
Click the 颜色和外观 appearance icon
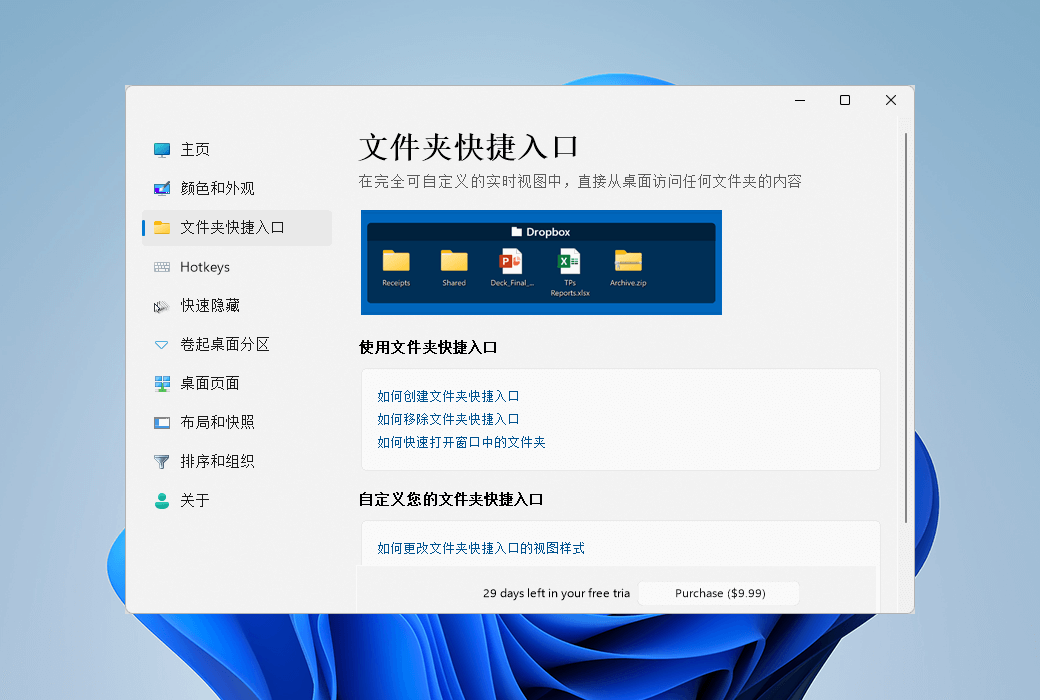click(162, 189)
